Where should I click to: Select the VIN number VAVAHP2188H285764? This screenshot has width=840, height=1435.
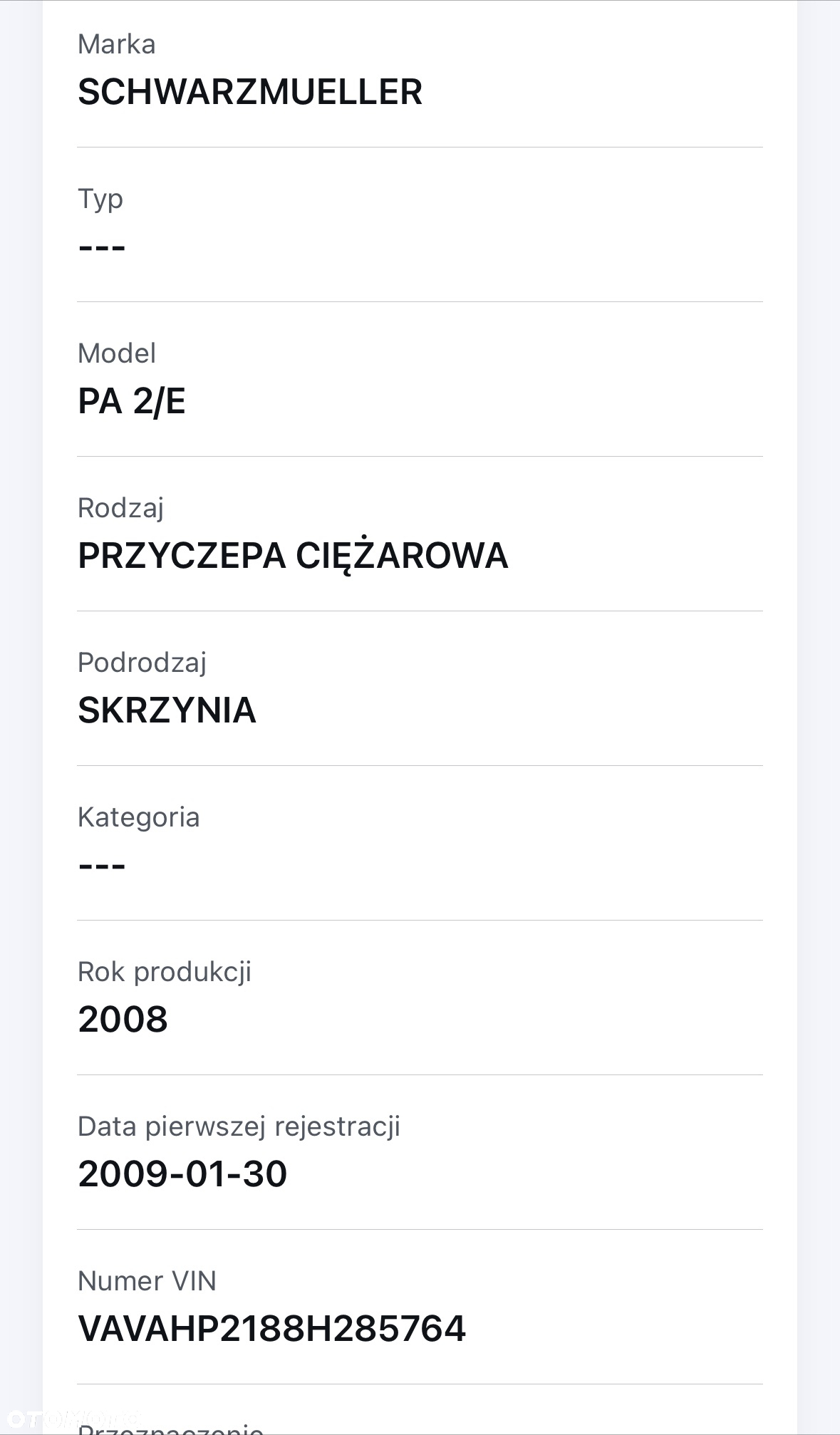coord(271,1329)
